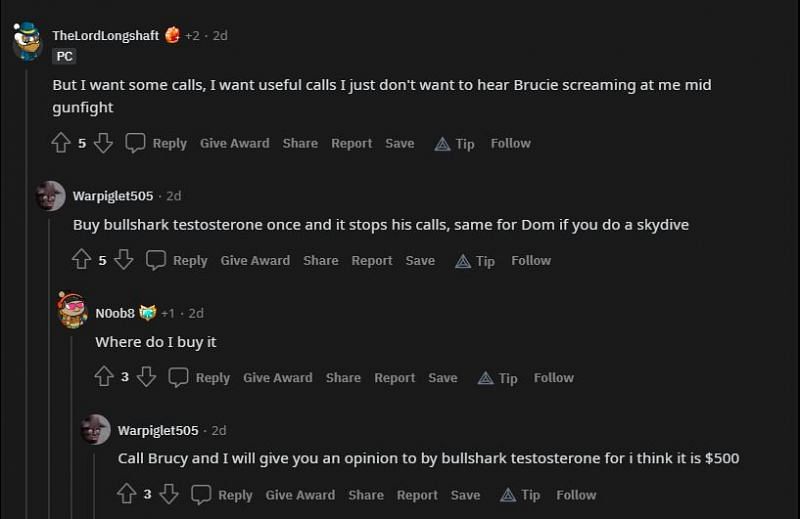The image size is (800, 519).
Task: Save TheLordLongshaft's comment
Action: point(400,143)
